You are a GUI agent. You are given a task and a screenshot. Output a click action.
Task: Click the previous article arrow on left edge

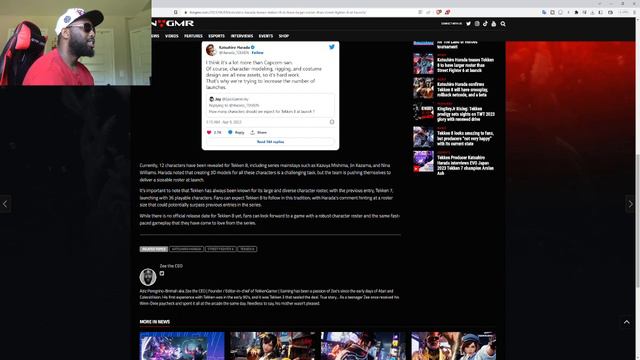[5, 204]
